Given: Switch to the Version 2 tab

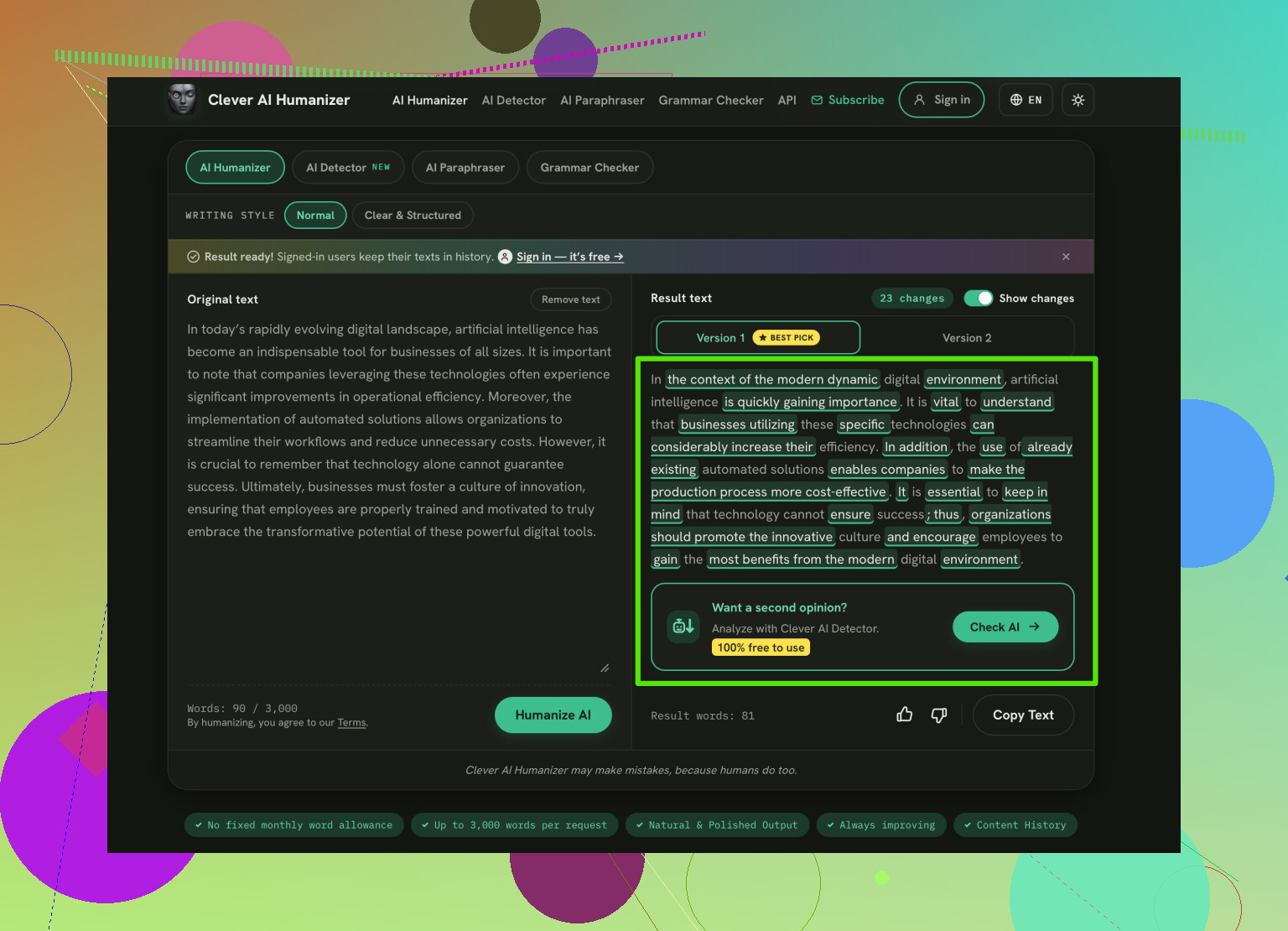Looking at the screenshot, I should coord(967,337).
